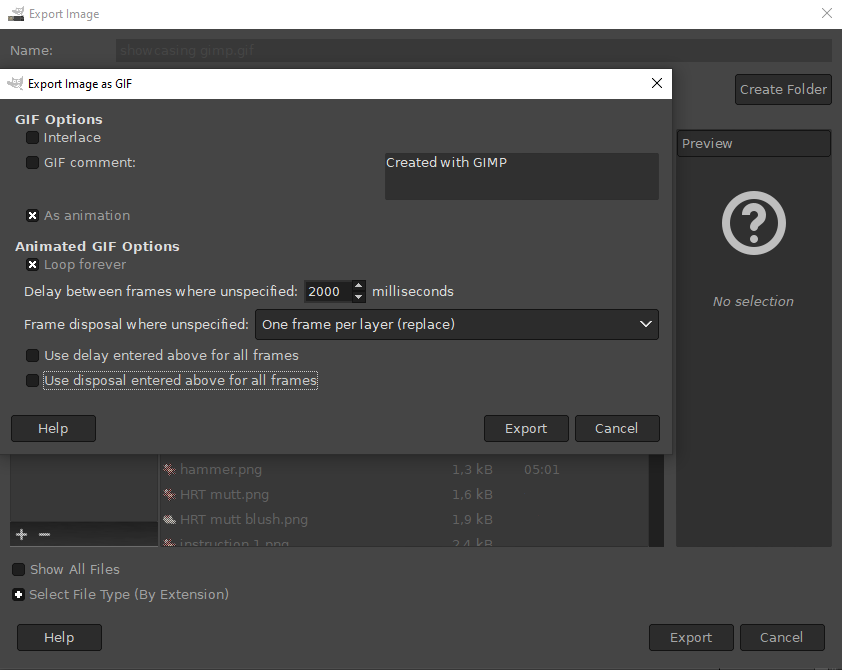Click the question mark preview icon
This screenshot has width=842, height=670.
pyautogui.click(x=753, y=223)
